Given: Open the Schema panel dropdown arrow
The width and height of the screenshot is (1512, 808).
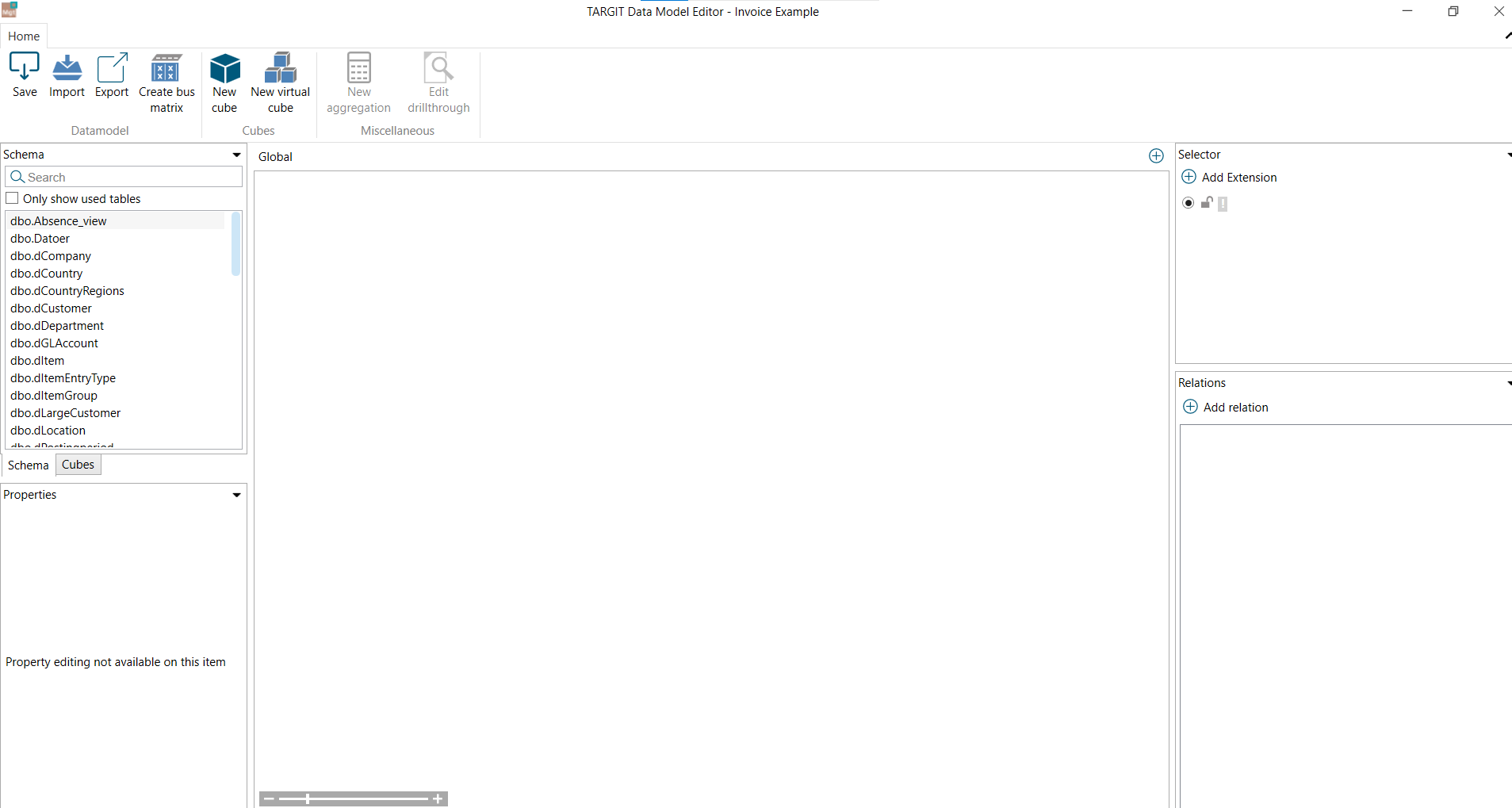Looking at the screenshot, I should pos(236,155).
